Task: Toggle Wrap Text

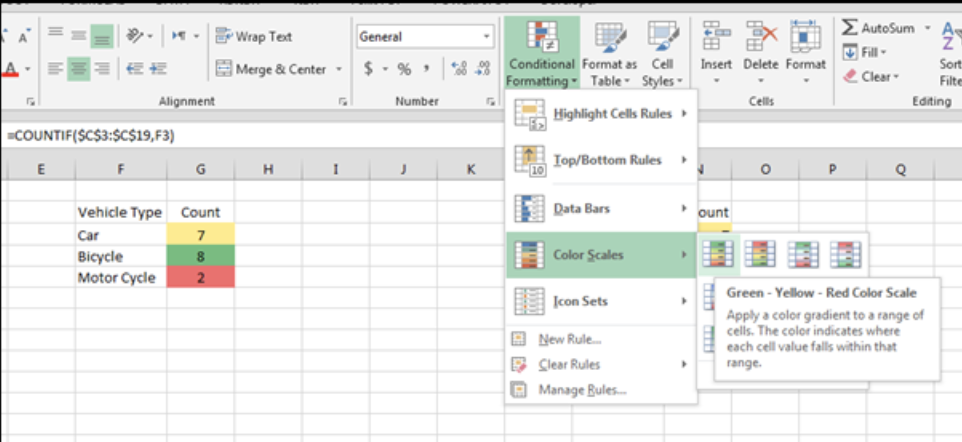Action: (x=253, y=36)
